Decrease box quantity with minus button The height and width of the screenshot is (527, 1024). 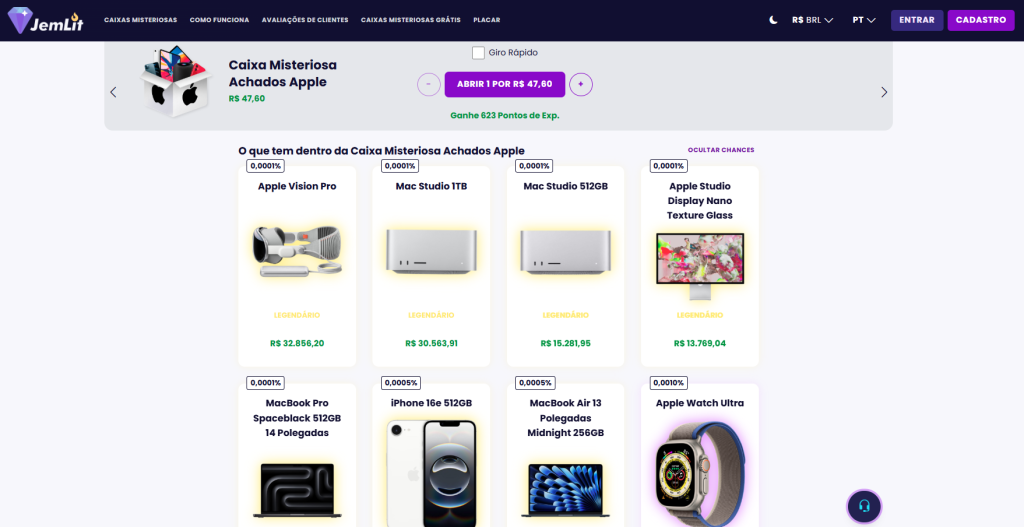coord(428,85)
